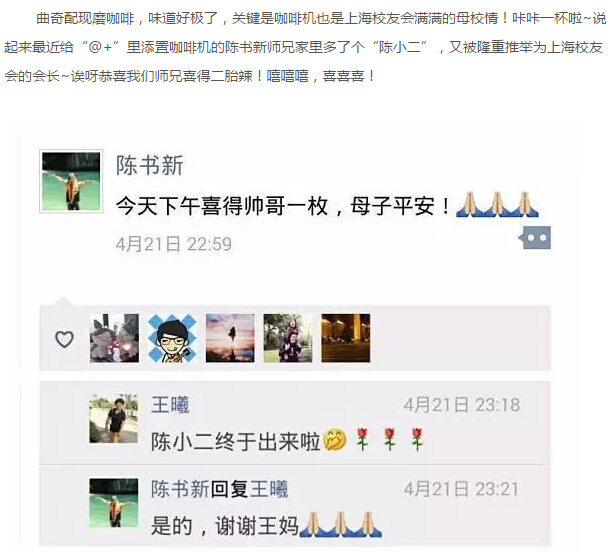Open 陈书新's post avatar

(x=71, y=182)
